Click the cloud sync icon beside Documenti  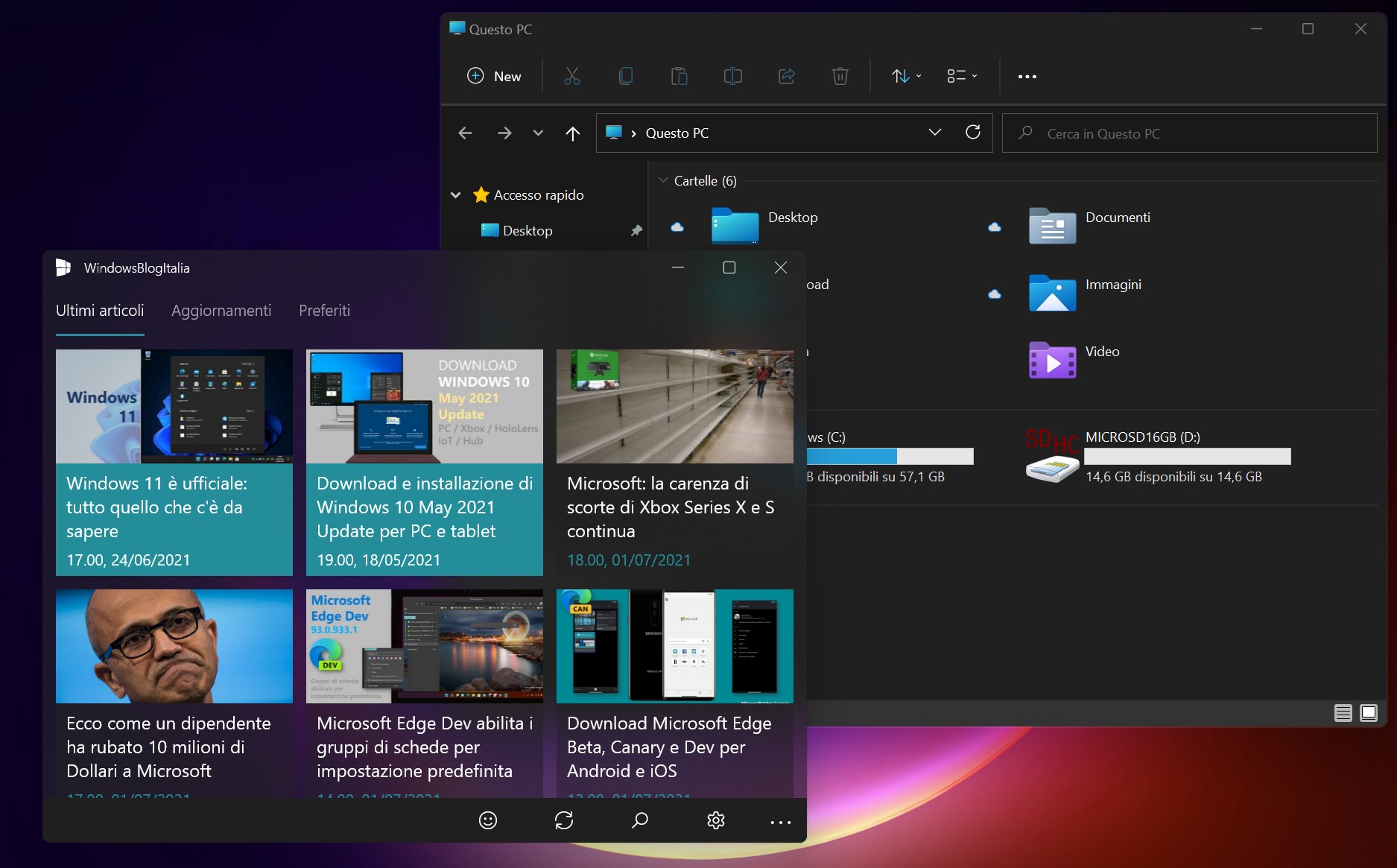pyautogui.click(x=995, y=226)
